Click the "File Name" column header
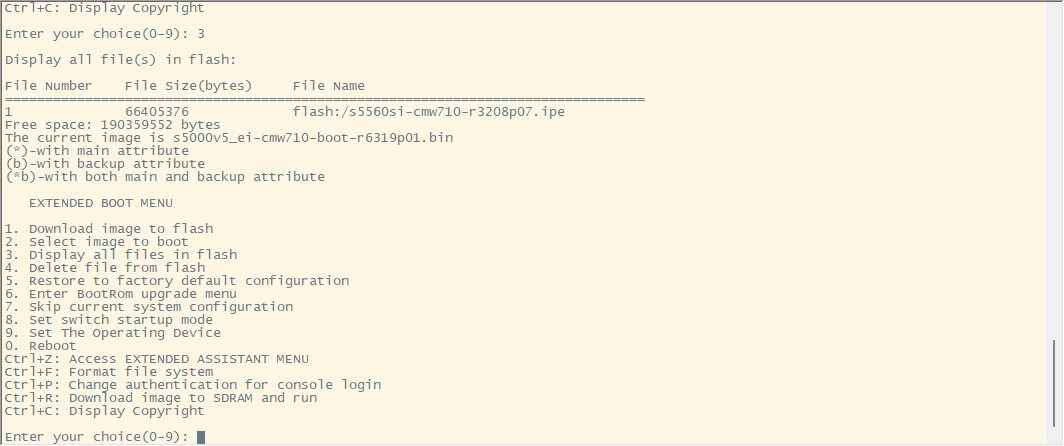Image resolution: width=1064 pixels, height=446 pixels. coord(328,86)
